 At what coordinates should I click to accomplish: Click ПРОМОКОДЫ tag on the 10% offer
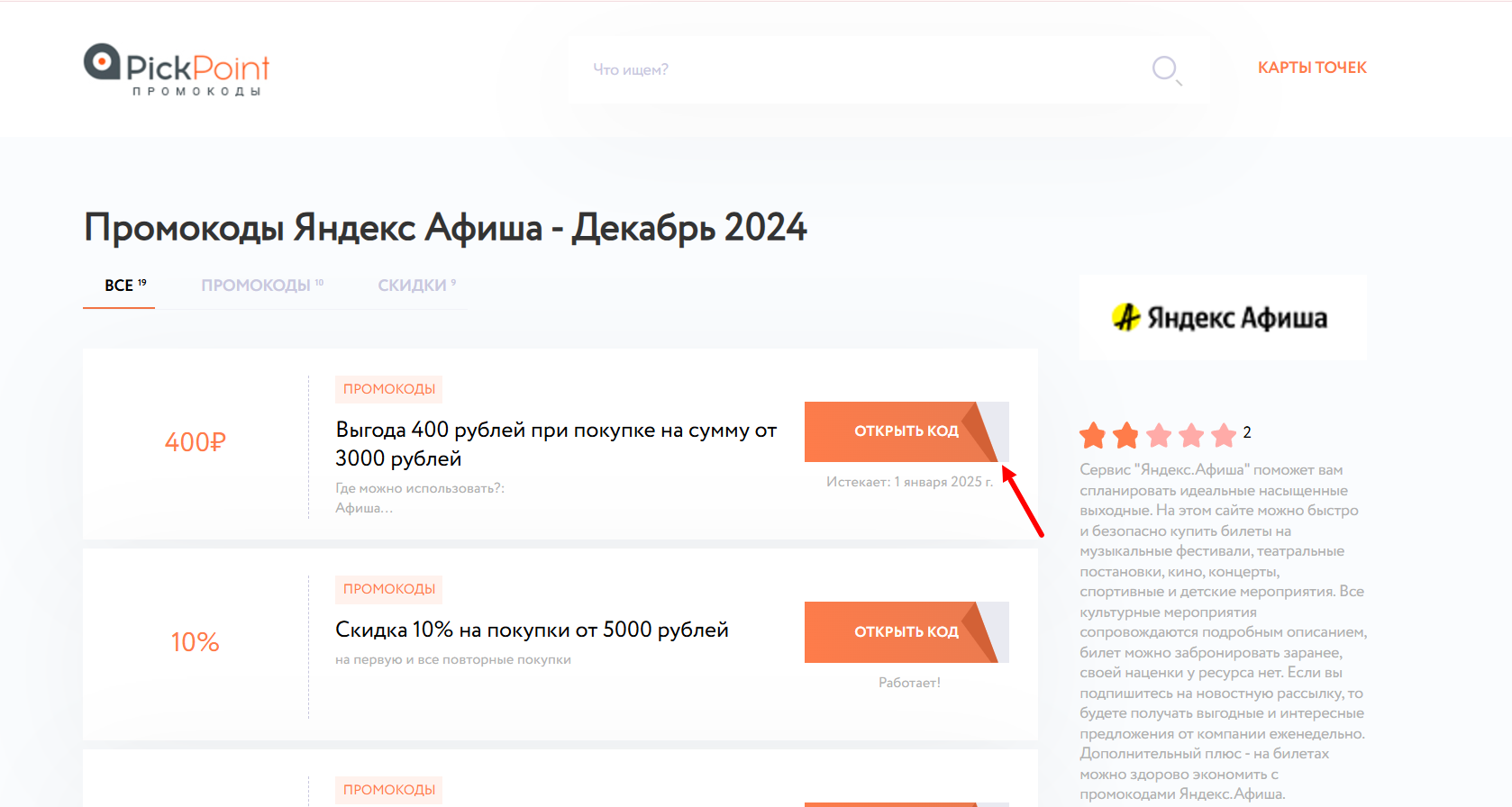point(389,589)
